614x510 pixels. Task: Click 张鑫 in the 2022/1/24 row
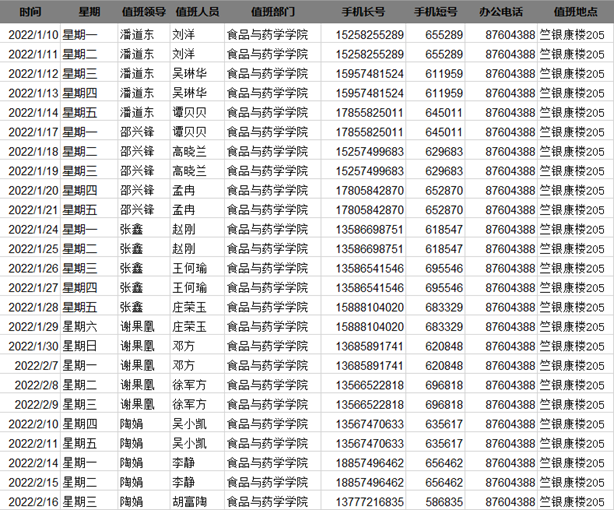[x=132, y=229]
